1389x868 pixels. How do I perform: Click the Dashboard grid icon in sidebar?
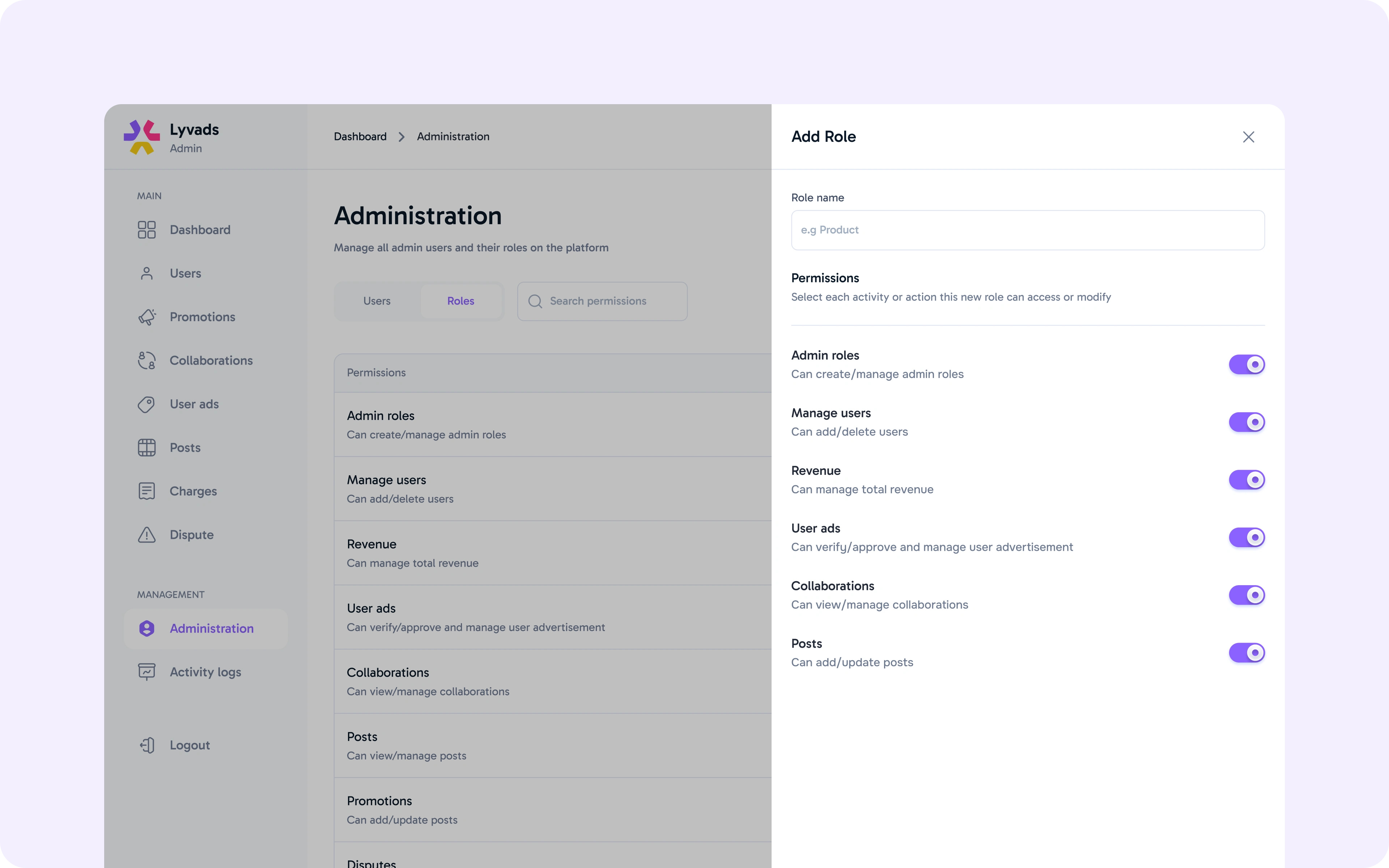[x=146, y=230]
